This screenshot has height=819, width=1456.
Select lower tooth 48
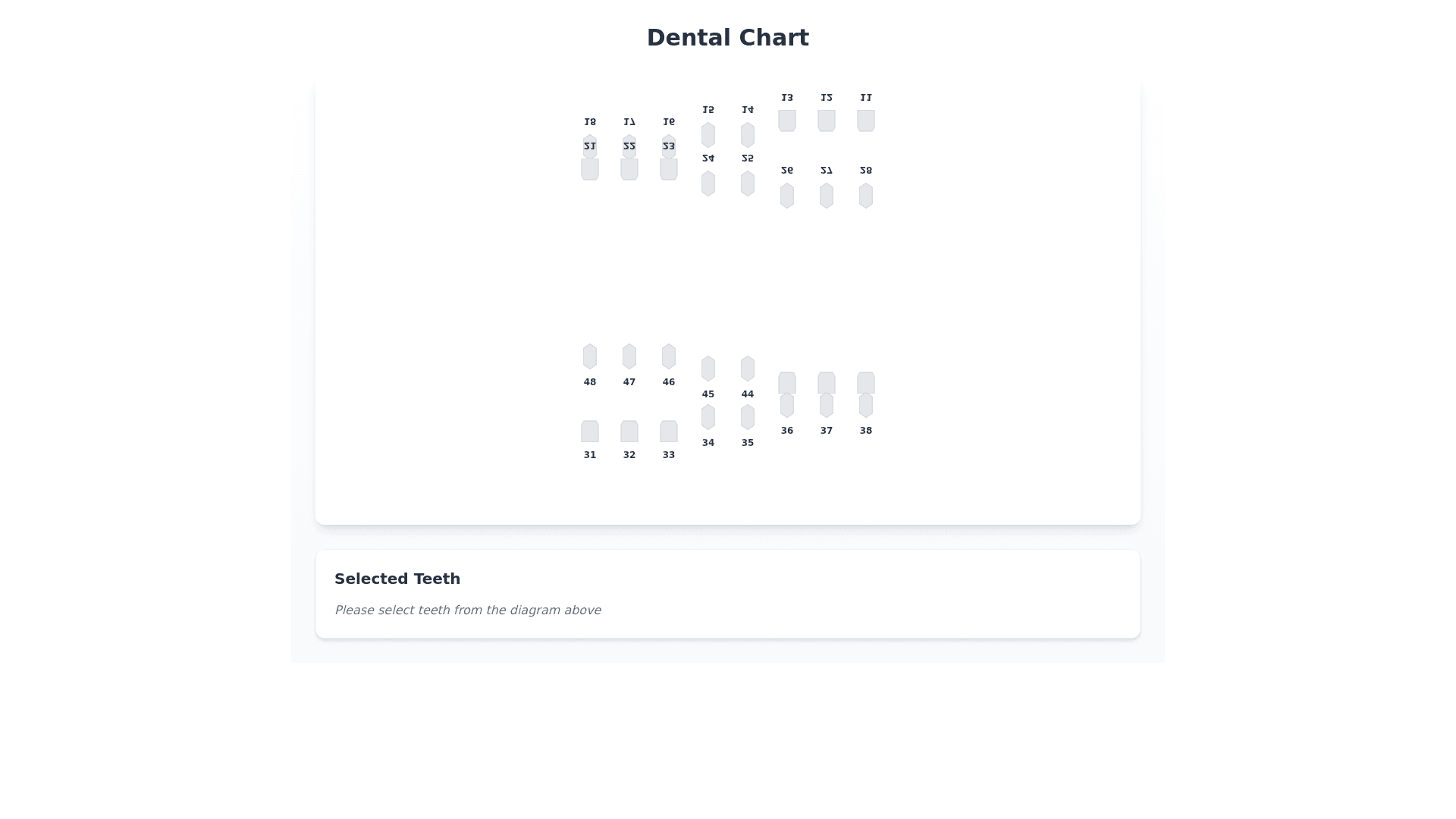(590, 356)
